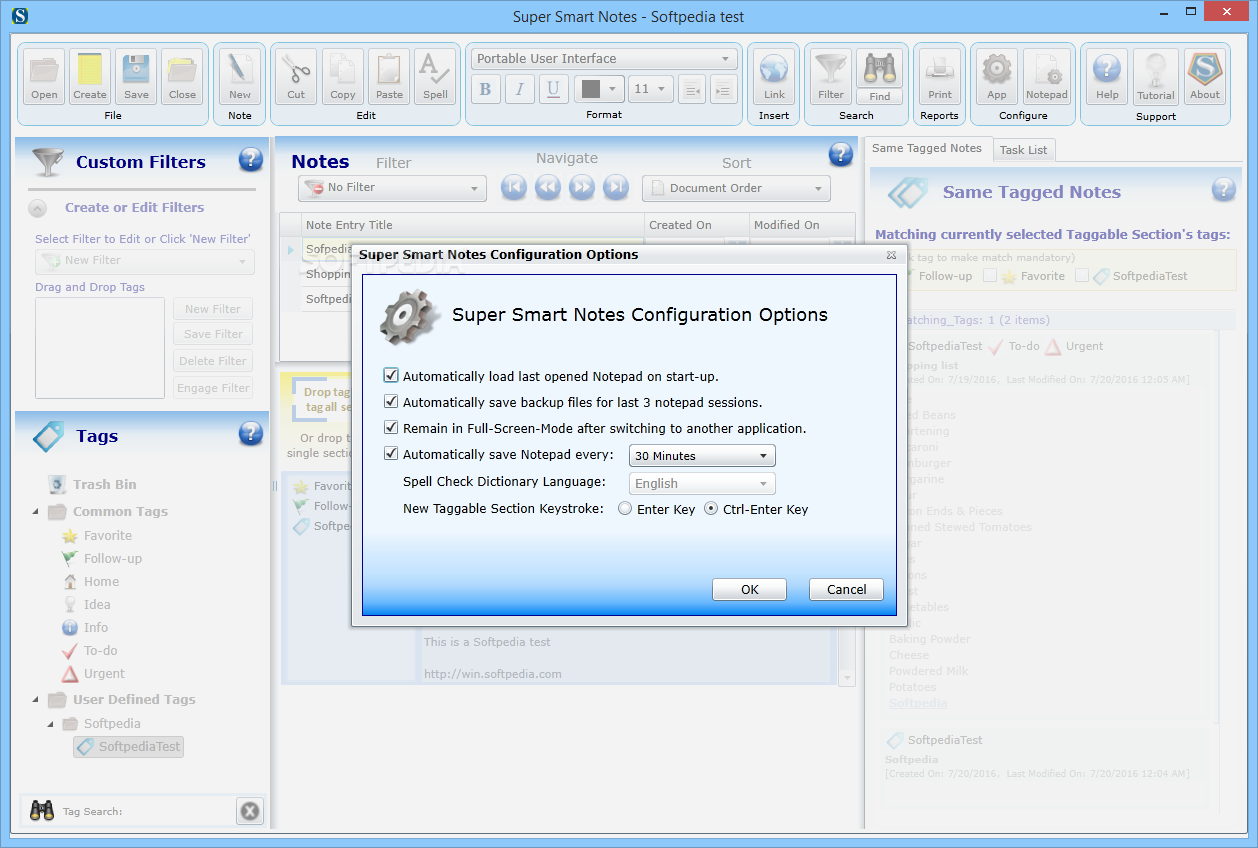This screenshot has width=1258, height=848.
Task: Click the Open notepad toolbar icon
Action: coord(44,77)
